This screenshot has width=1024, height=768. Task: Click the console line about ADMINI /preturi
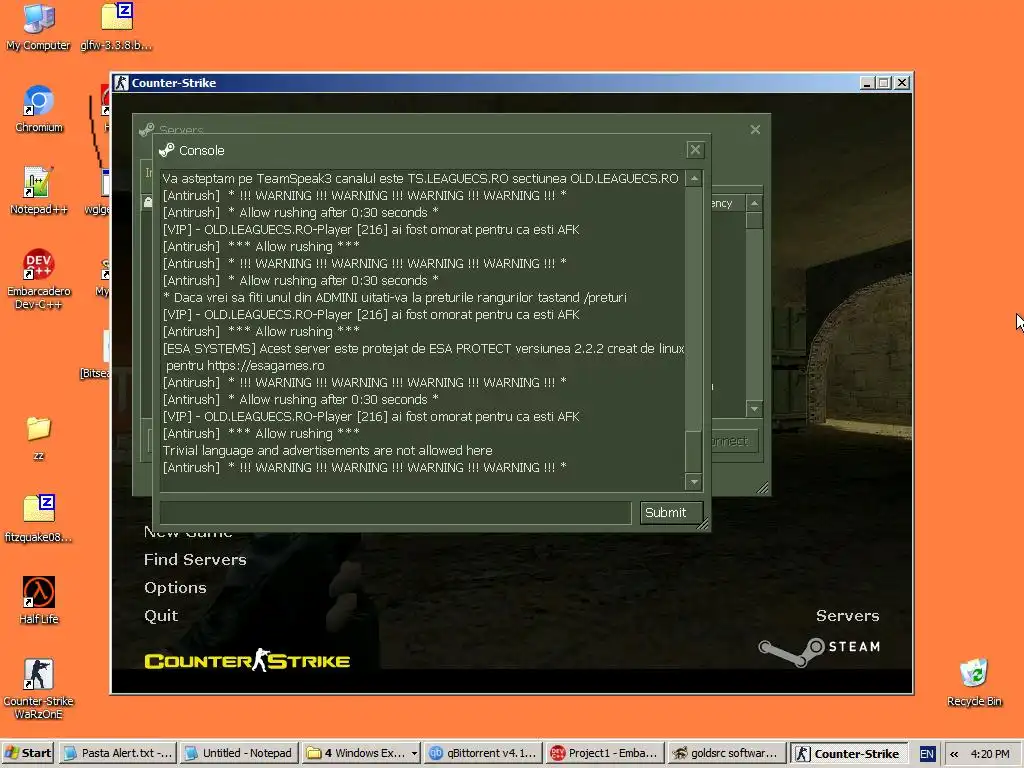point(394,298)
